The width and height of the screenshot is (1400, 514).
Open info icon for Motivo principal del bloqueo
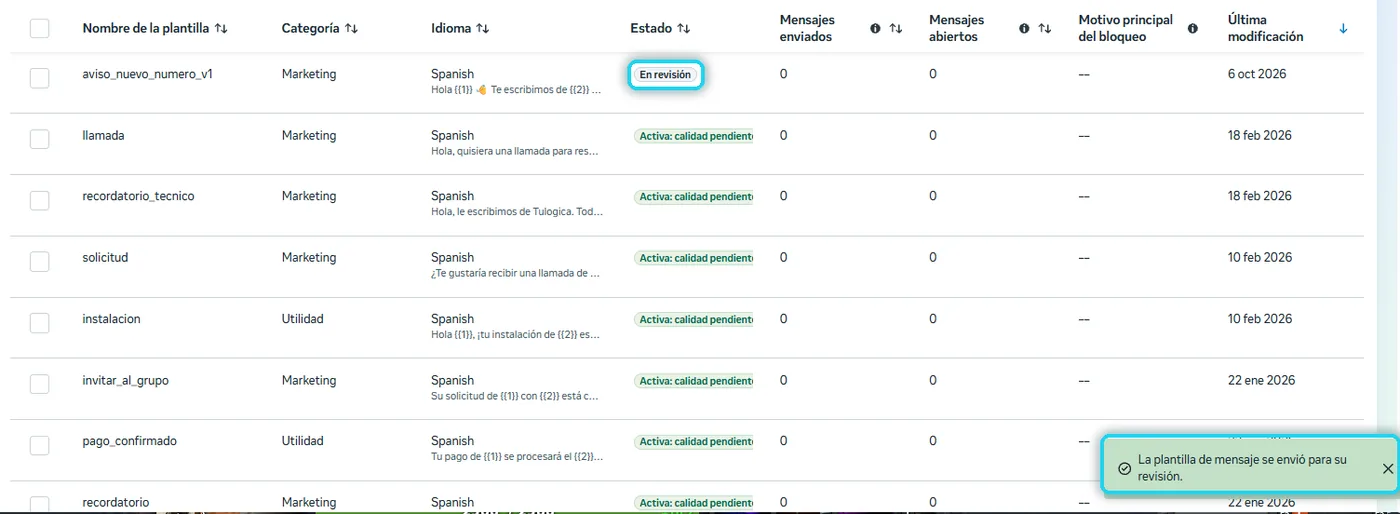click(1193, 29)
